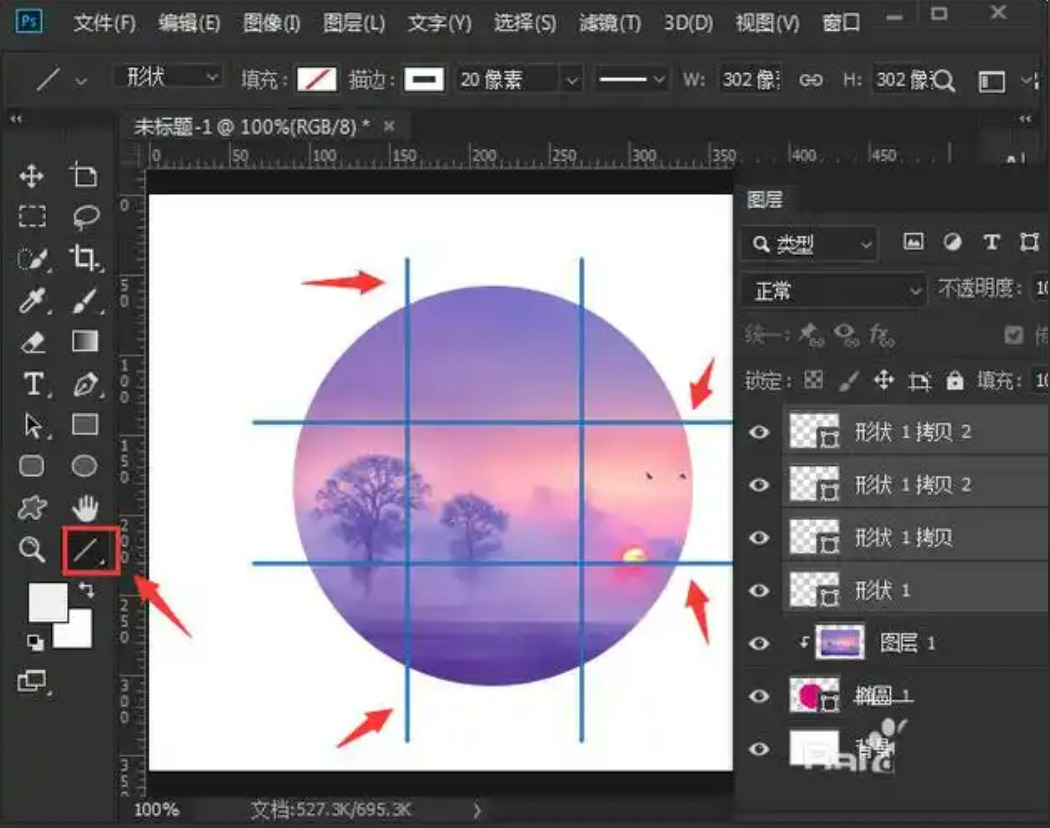
Task: Lock transparent pixels of layer
Action: (813, 381)
